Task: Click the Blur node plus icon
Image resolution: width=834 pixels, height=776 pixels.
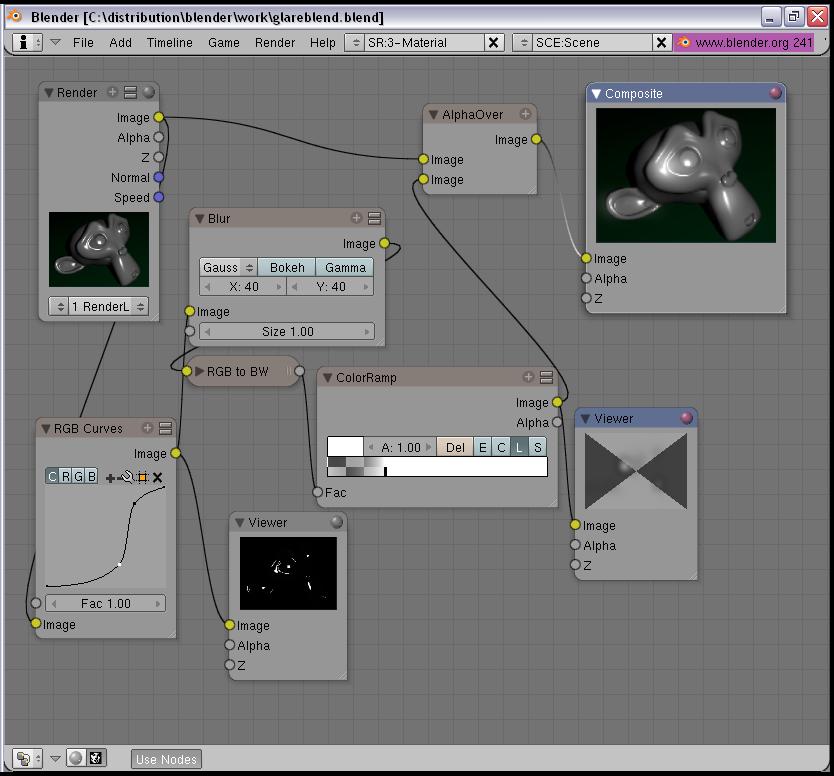Action: (x=356, y=218)
